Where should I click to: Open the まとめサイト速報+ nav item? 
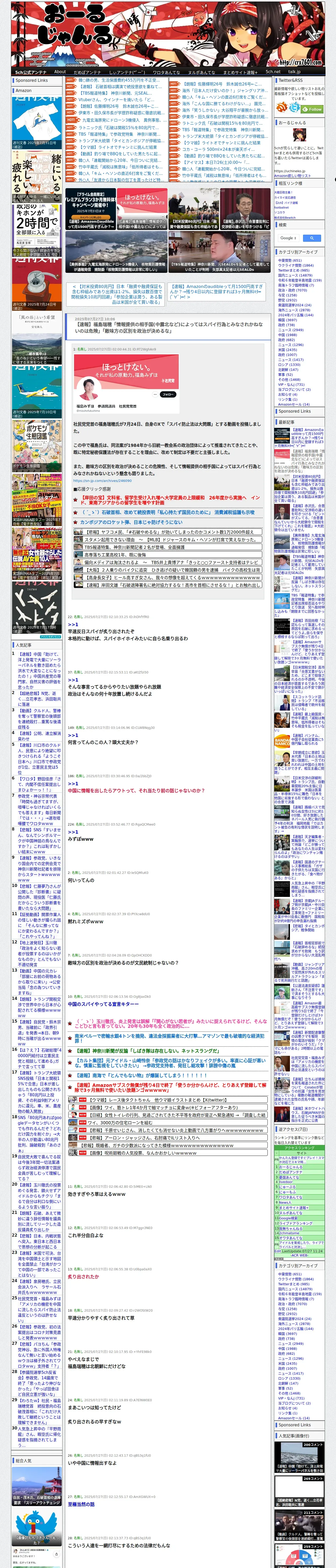pos(240,72)
